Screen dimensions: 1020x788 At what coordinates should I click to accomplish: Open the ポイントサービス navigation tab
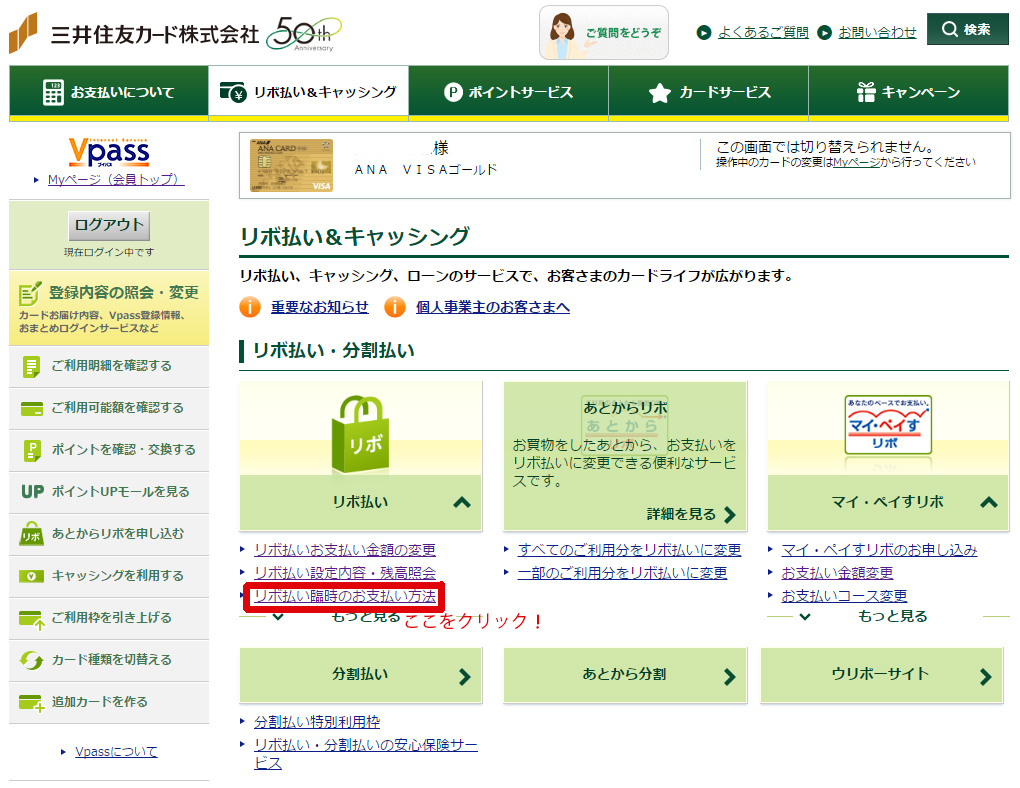(x=508, y=92)
